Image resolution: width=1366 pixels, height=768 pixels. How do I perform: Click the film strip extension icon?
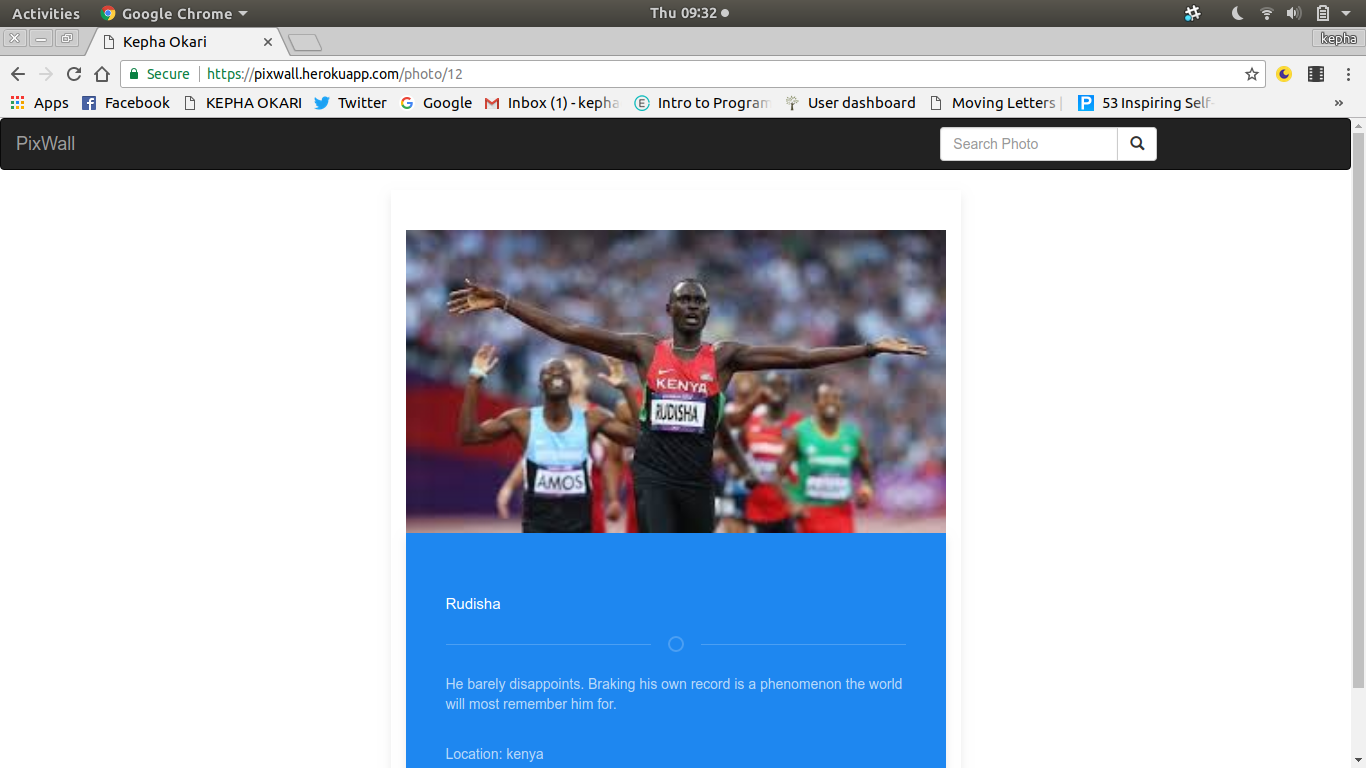click(1316, 74)
